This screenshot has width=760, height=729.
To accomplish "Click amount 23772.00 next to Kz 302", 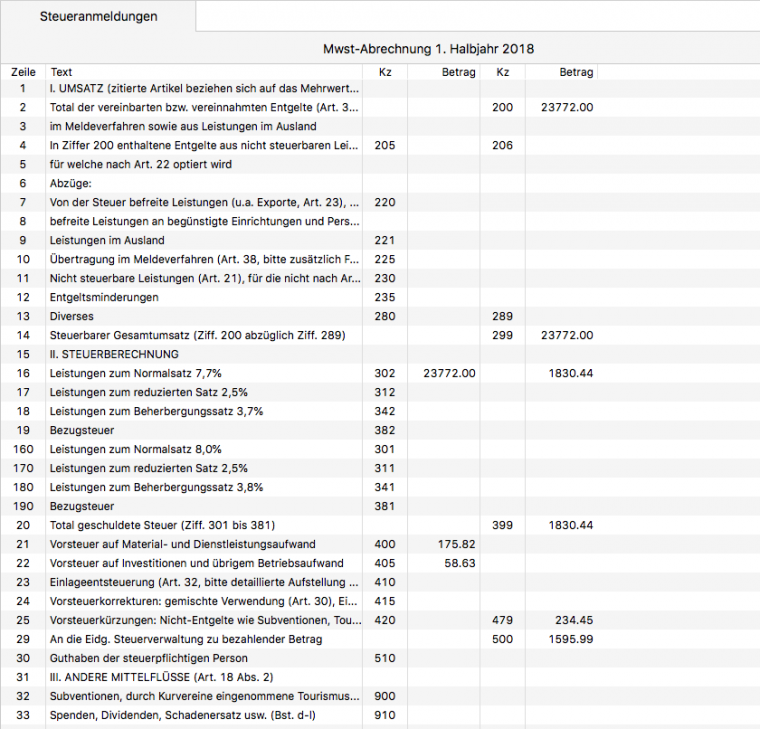I will (x=449, y=373).
